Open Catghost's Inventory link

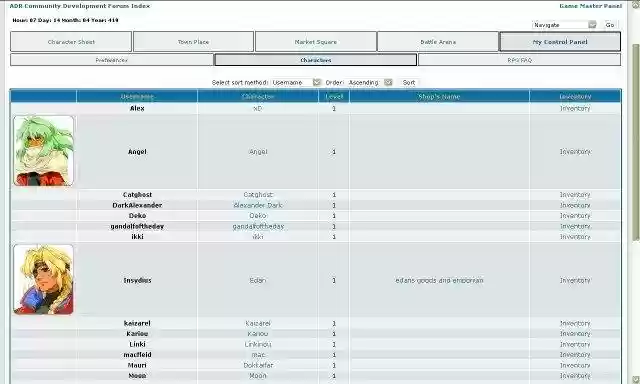[x=575, y=195]
